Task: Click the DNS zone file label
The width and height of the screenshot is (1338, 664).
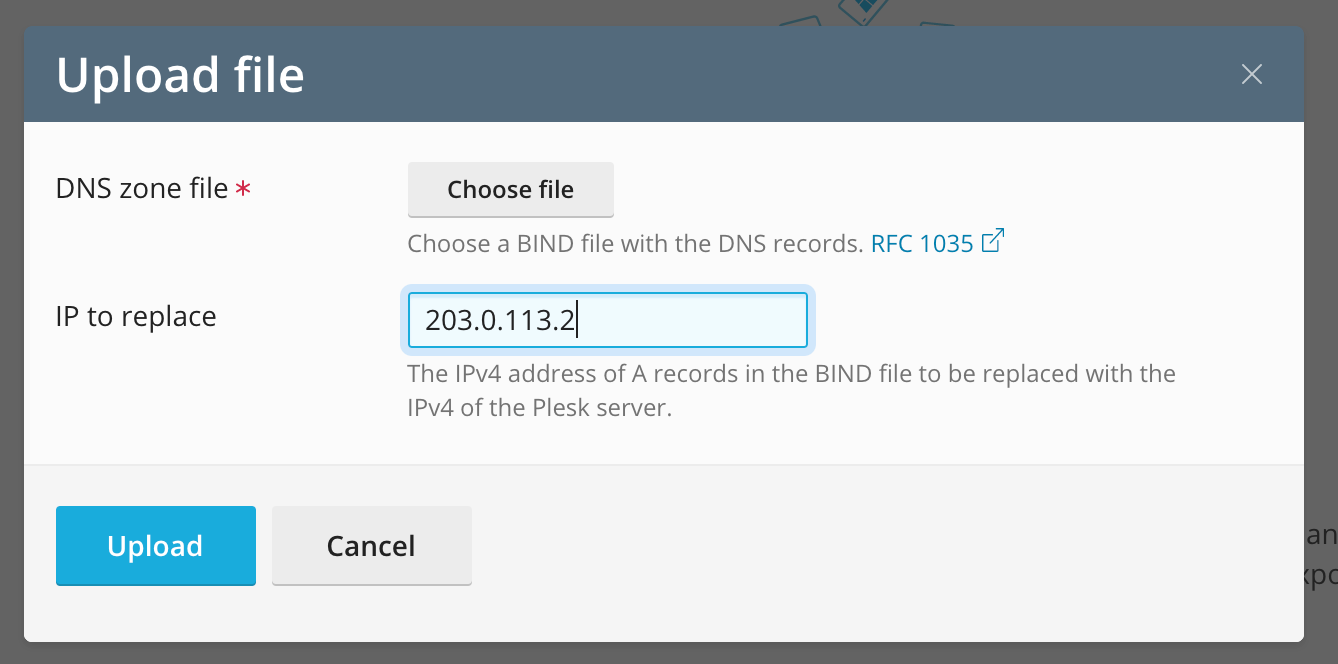Action: tap(142, 189)
